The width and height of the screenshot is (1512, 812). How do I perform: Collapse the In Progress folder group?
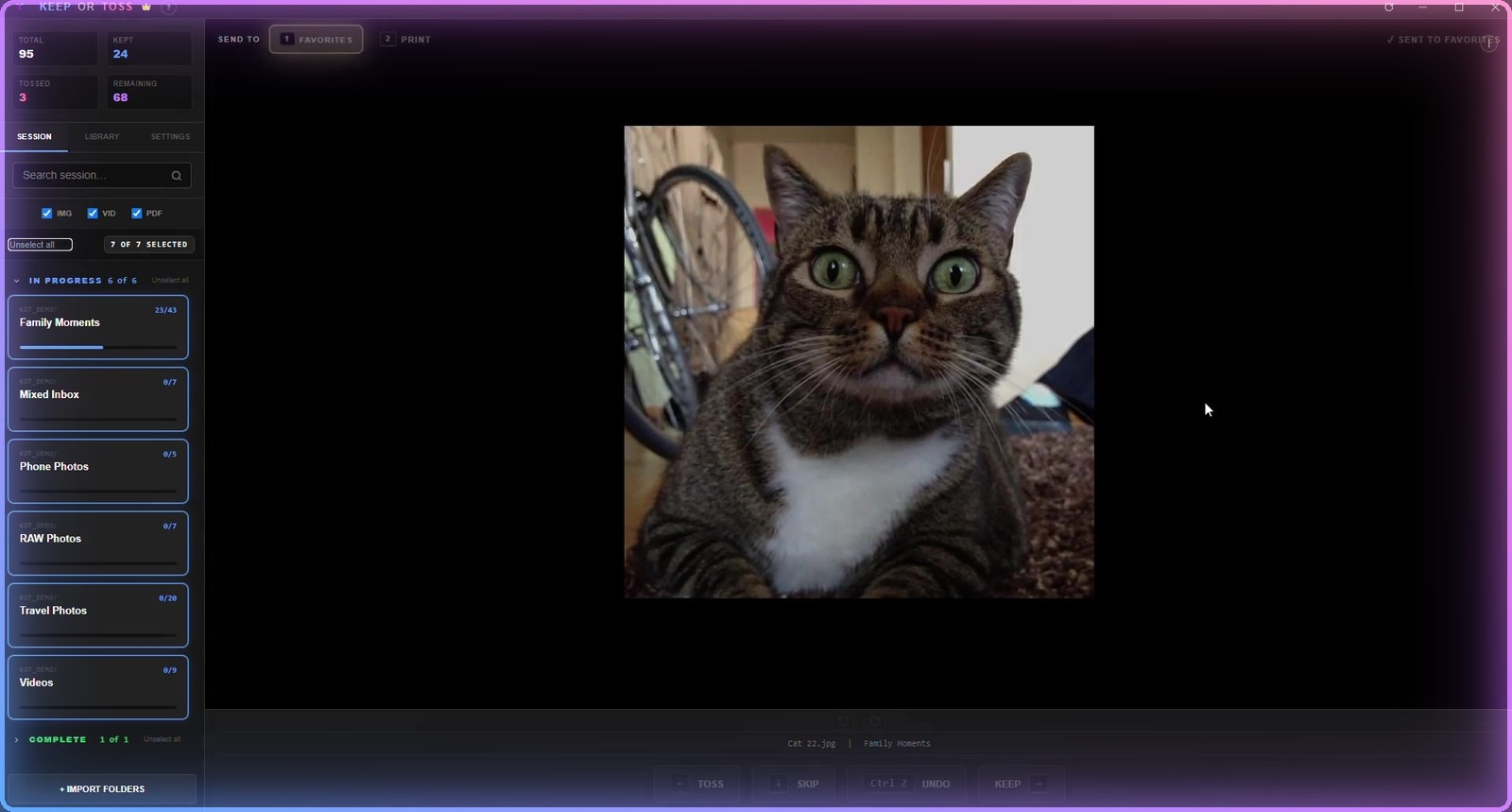(17, 281)
